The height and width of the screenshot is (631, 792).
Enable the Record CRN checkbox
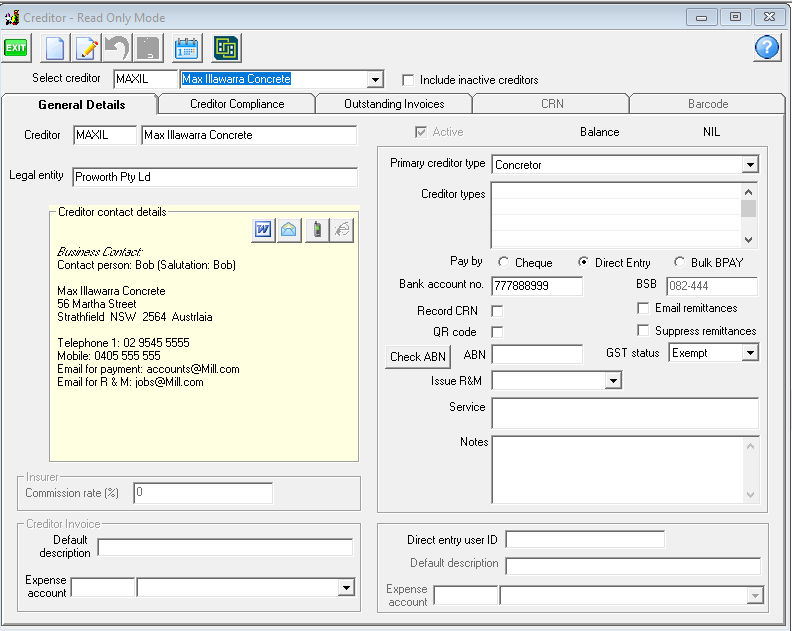pos(497,312)
